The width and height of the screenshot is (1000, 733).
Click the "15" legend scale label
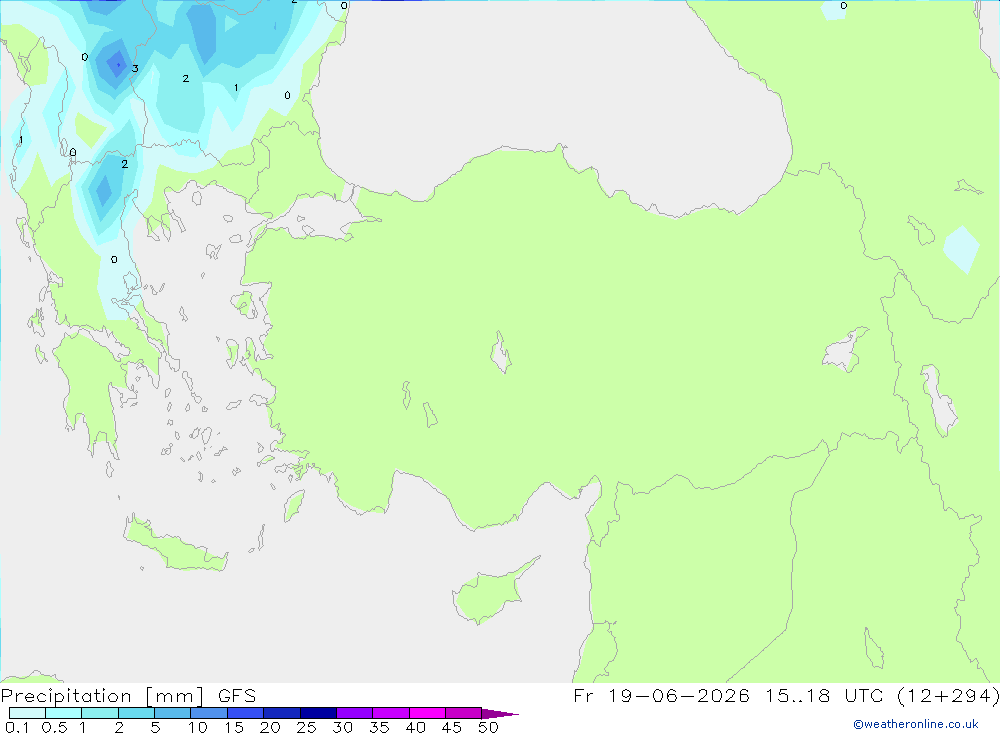[x=234, y=727]
